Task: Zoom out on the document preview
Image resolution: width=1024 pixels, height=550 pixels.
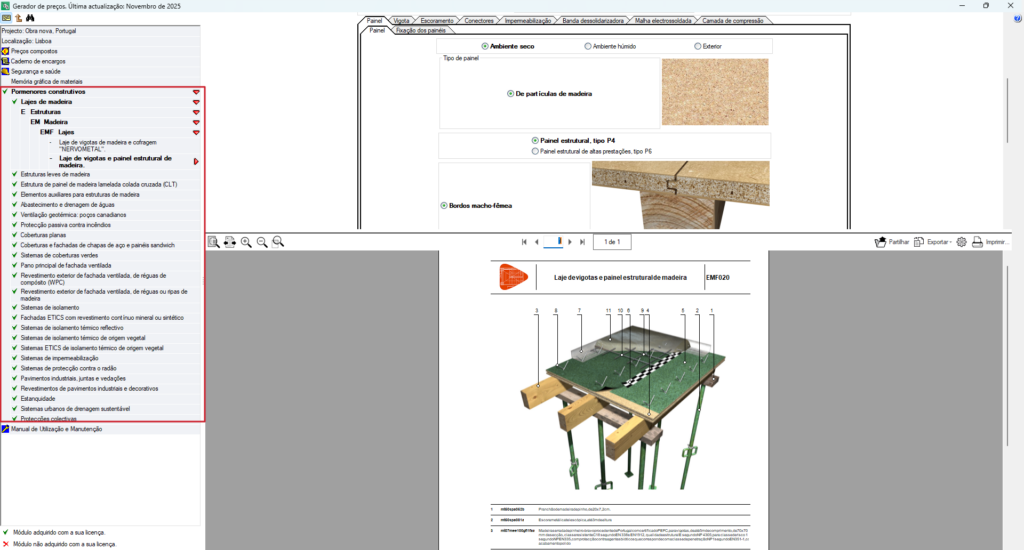Action: point(262,242)
